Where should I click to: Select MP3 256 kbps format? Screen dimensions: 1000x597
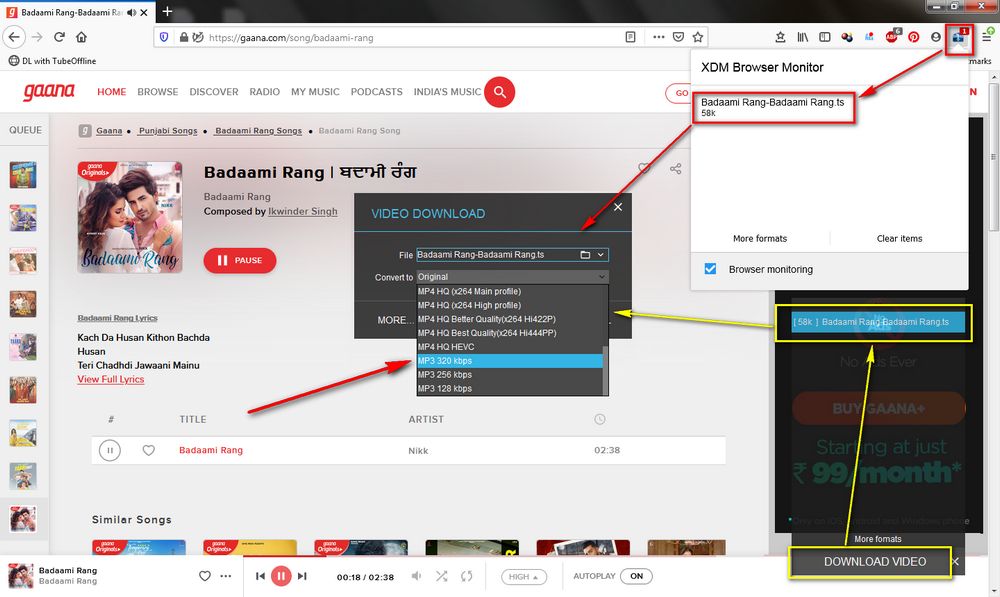pos(510,375)
